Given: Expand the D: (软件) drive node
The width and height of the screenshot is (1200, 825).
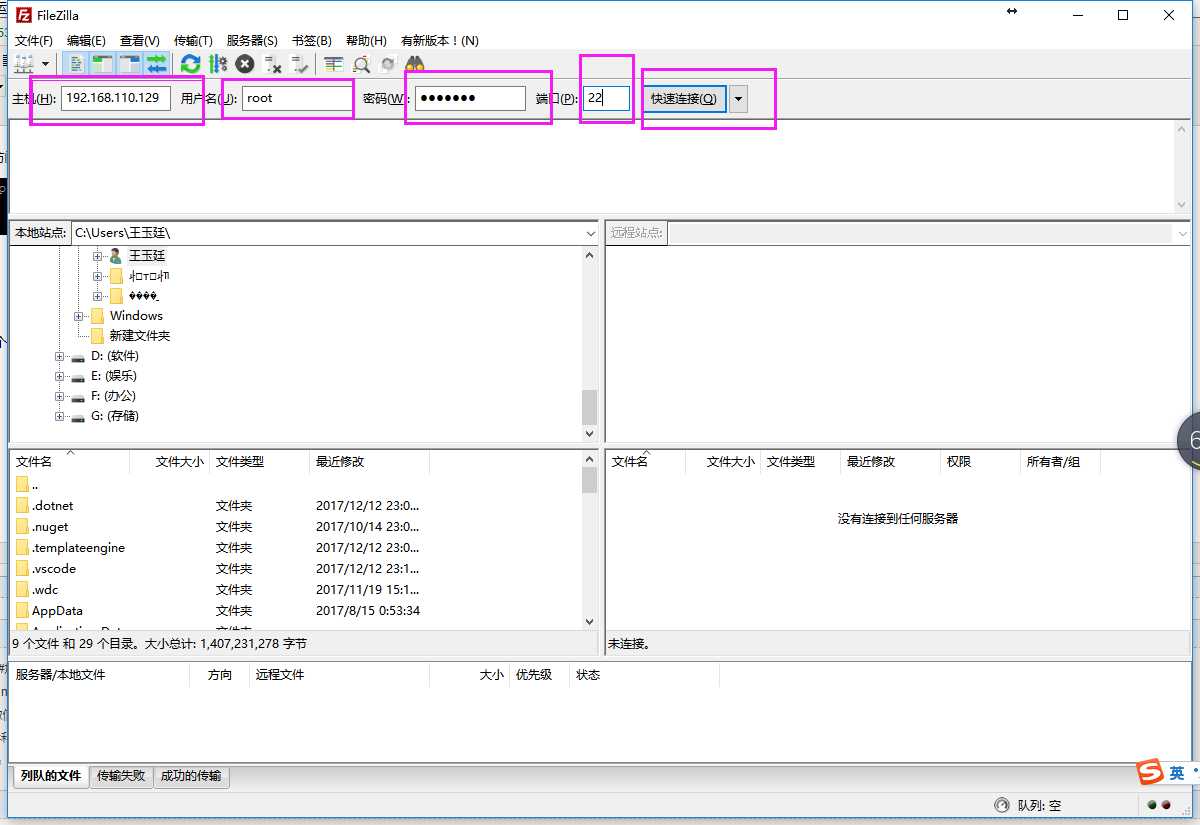Looking at the screenshot, I should (59, 356).
